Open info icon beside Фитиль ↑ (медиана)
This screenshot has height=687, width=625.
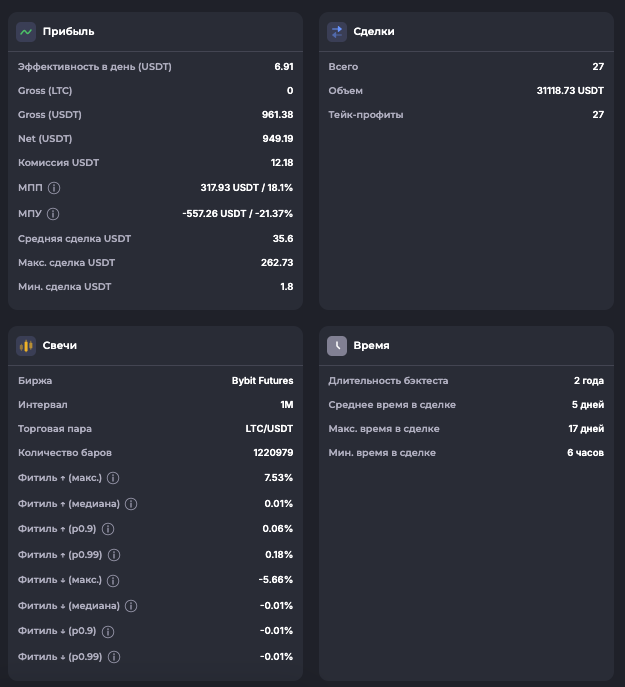131,504
